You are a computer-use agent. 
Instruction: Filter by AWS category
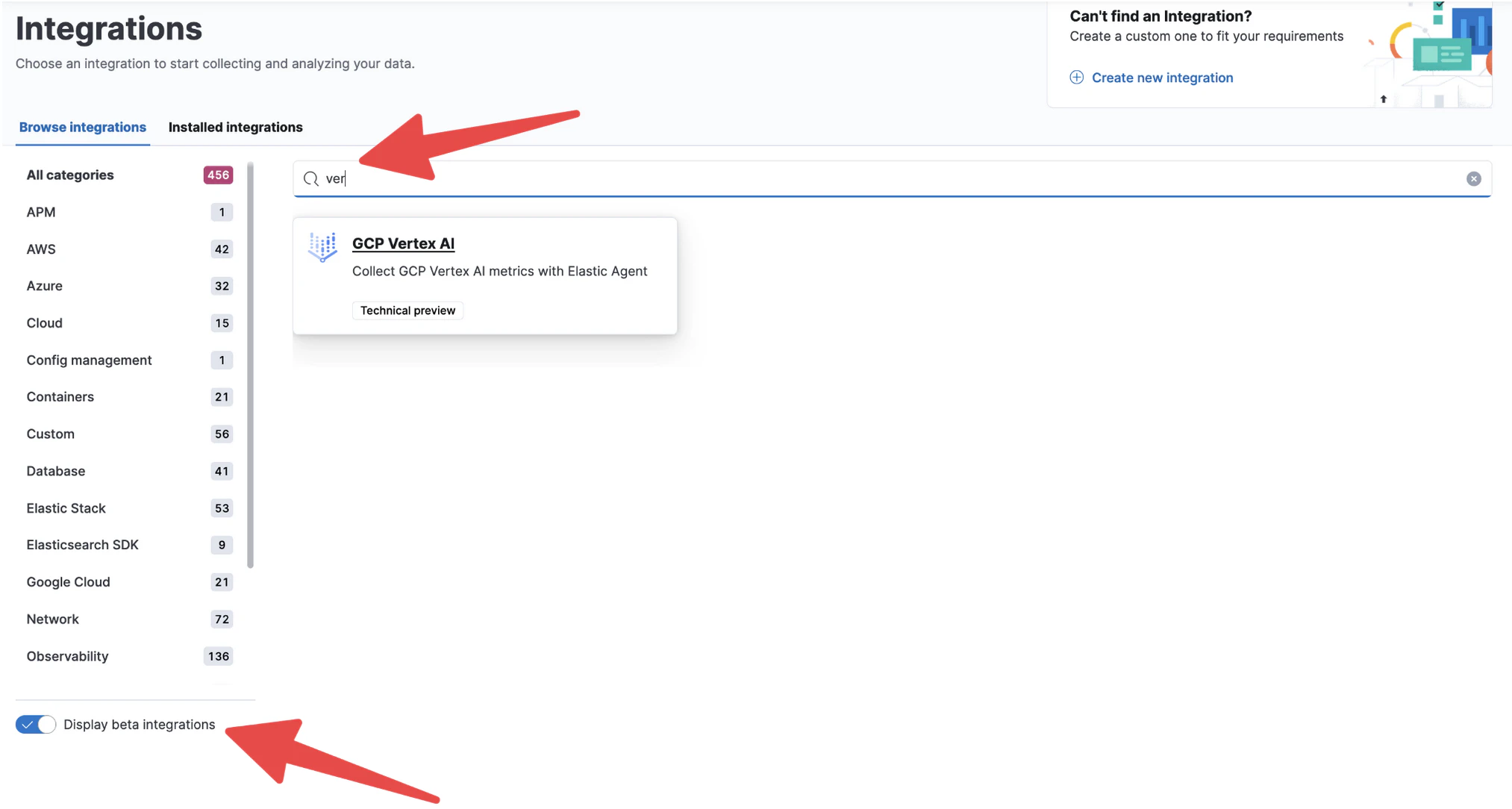point(129,249)
